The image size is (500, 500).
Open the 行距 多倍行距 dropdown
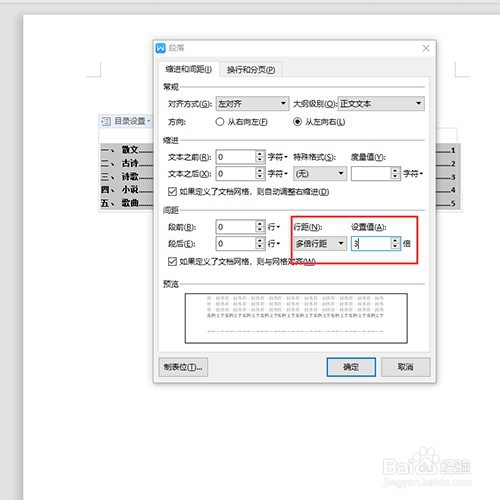coord(320,243)
